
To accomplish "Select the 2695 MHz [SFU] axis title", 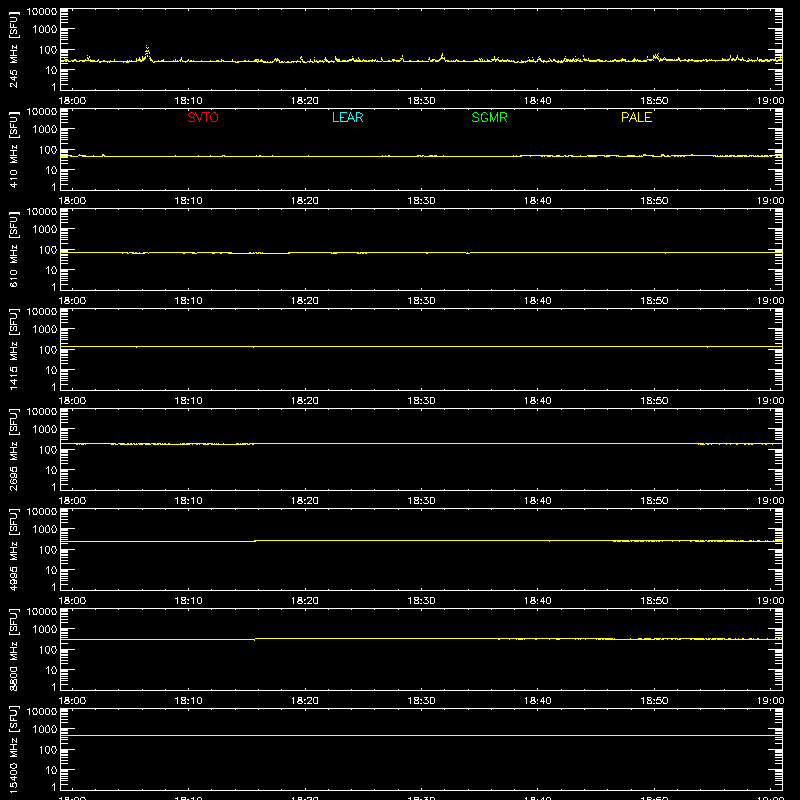I will pyautogui.click(x=14, y=449).
